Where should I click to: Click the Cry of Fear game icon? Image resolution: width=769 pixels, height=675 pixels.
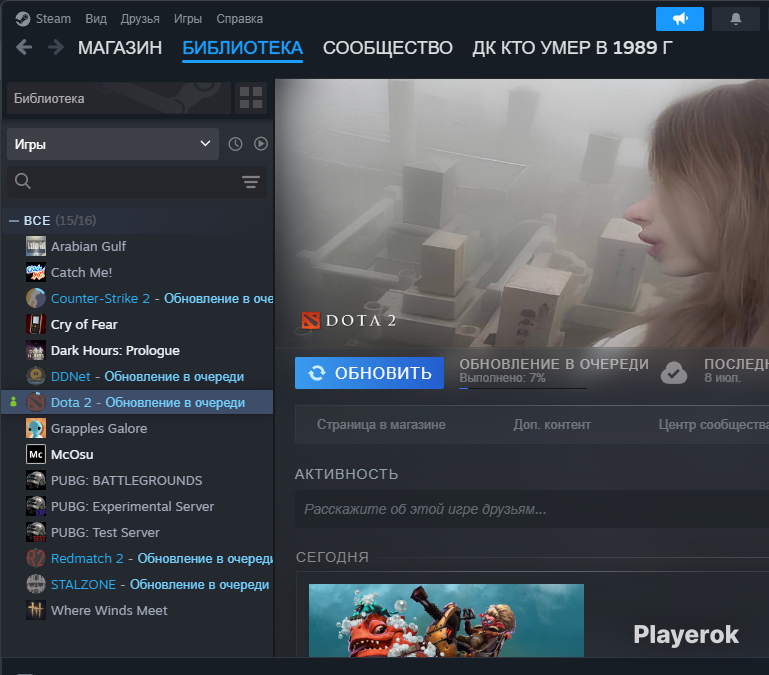[36, 324]
